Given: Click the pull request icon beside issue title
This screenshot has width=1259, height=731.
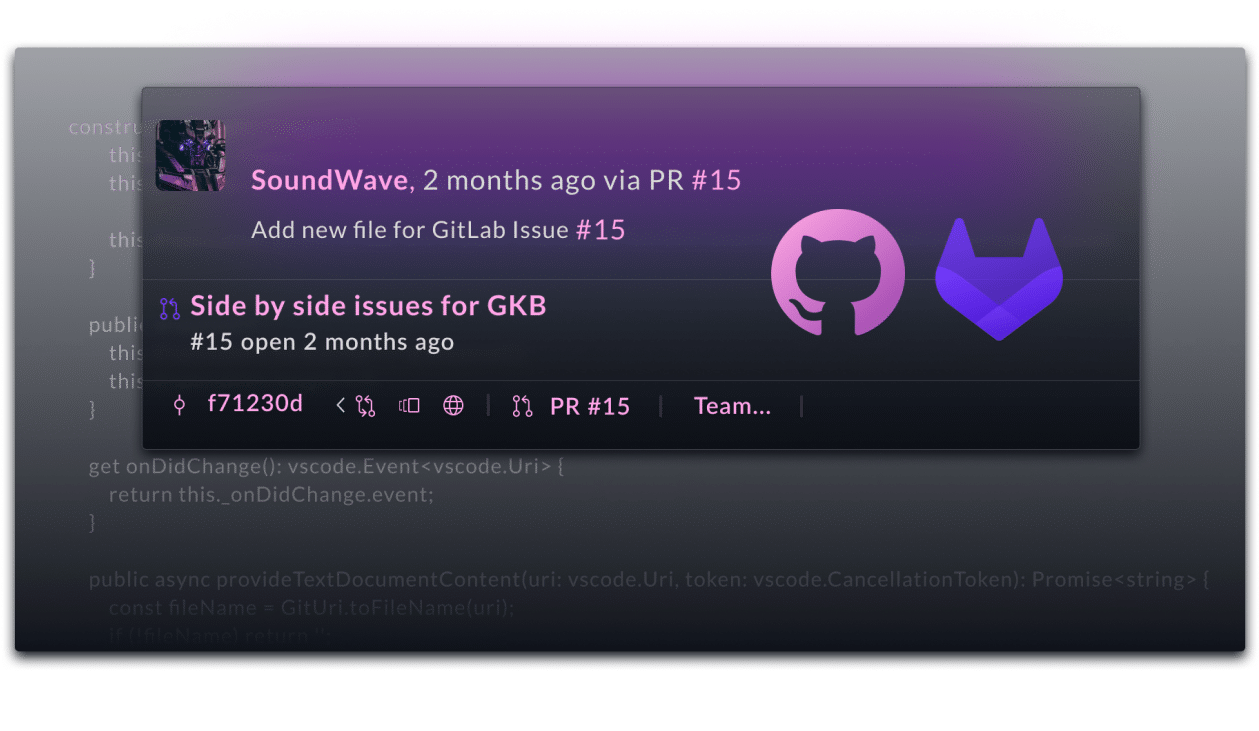Looking at the screenshot, I should tap(170, 308).
